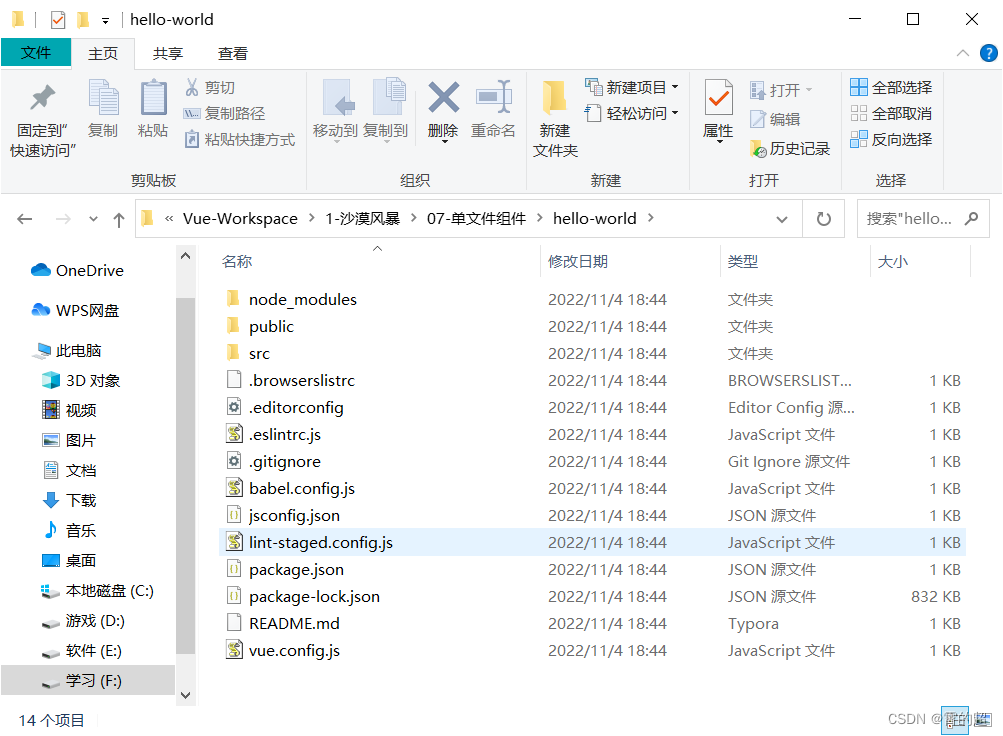Open 3D 对象 folder in sidebar
Viewport: 1003px width, 736px height.
click(81, 380)
